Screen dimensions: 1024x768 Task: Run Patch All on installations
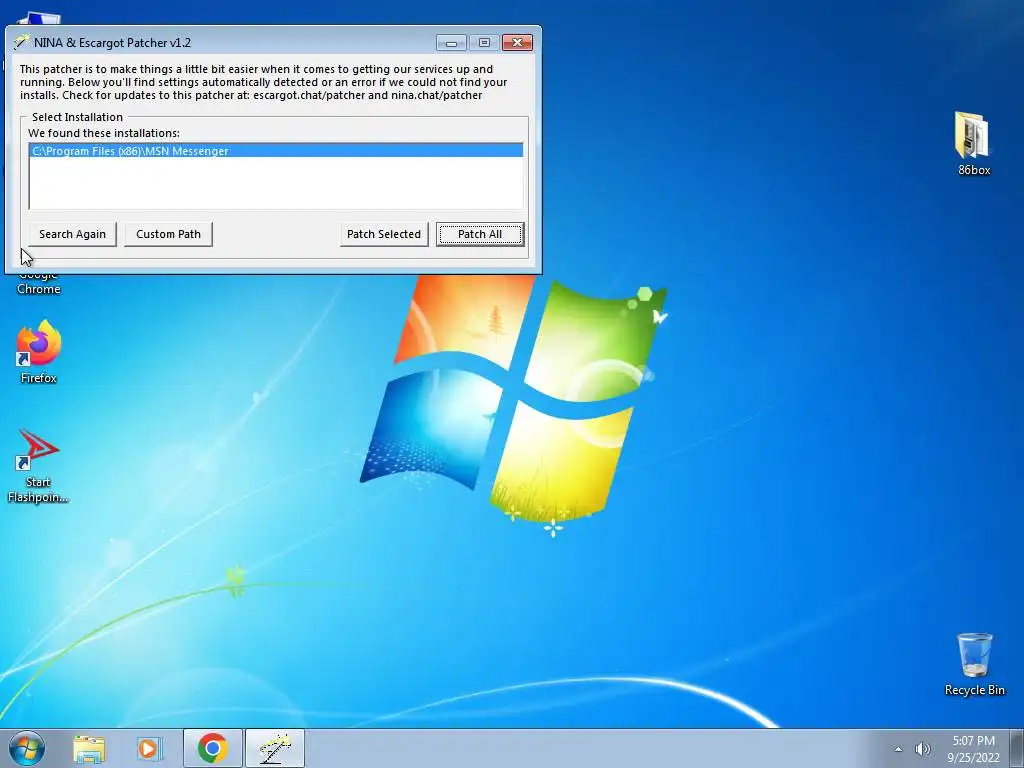tap(480, 234)
